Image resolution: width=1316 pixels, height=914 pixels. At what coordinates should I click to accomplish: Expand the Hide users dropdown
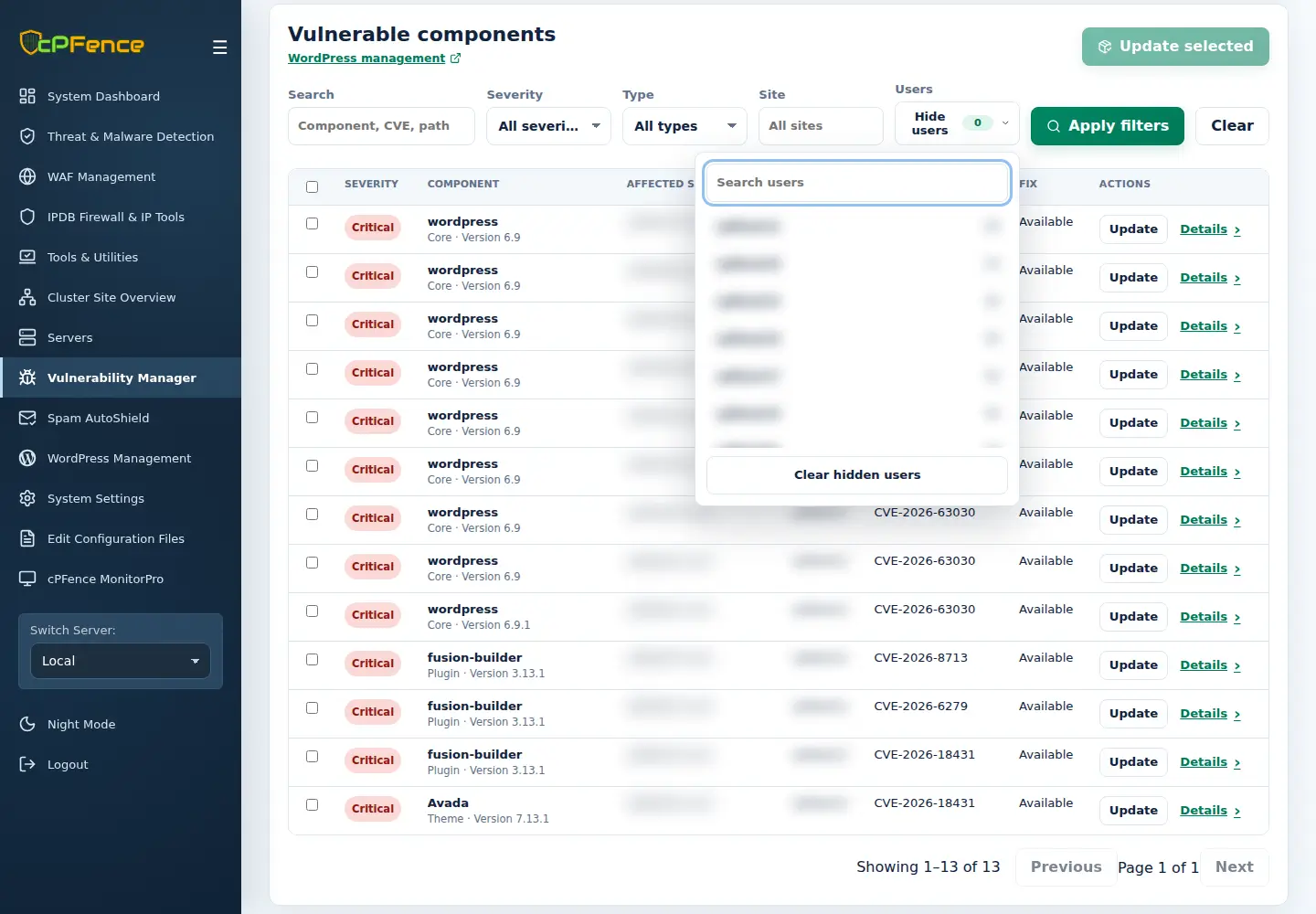coord(957,123)
